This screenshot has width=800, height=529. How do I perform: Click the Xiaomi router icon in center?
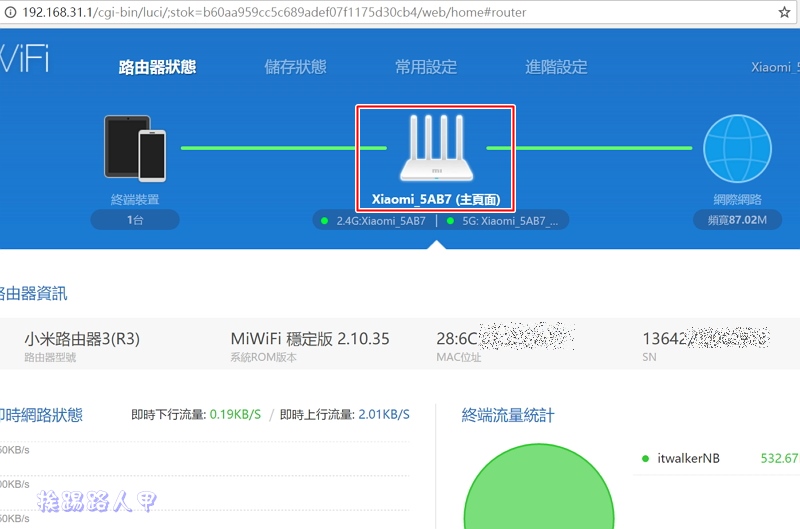point(436,148)
